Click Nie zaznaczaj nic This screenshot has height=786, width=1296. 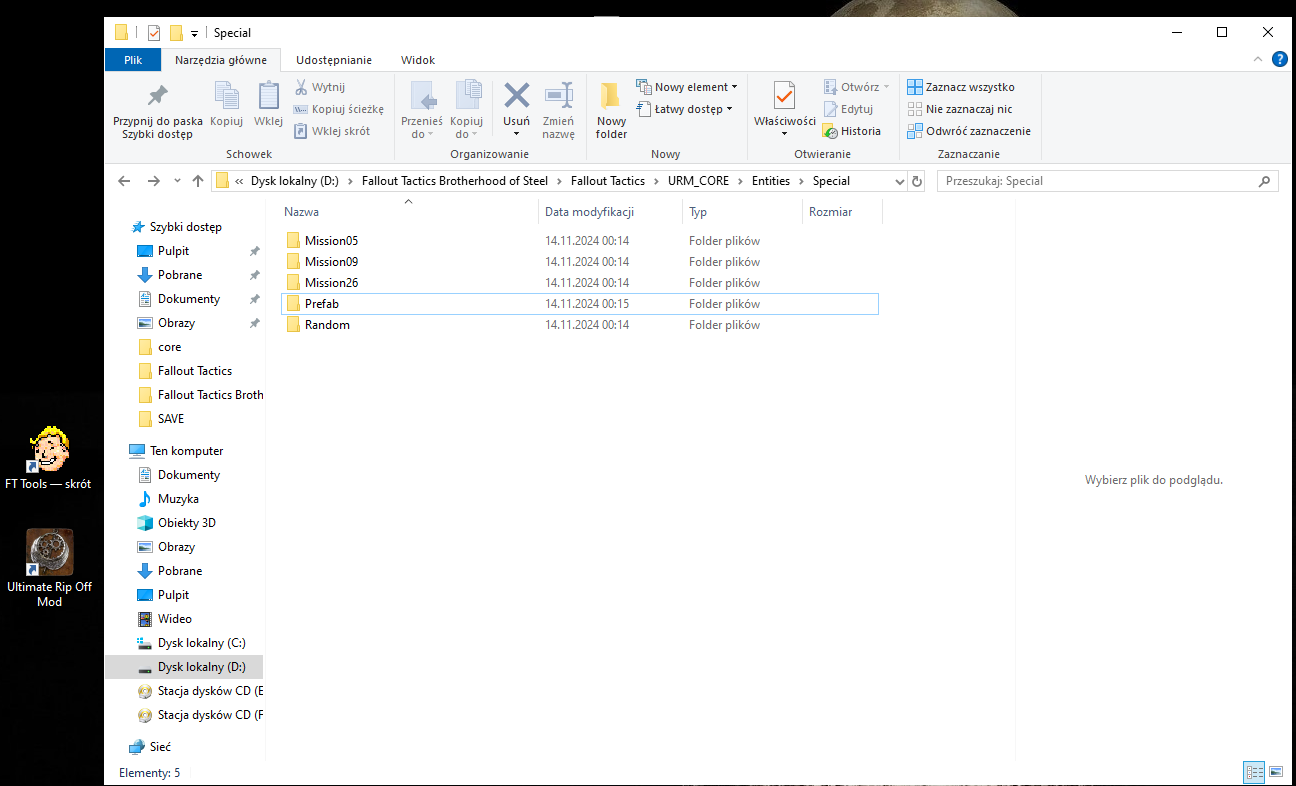[960, 109]
